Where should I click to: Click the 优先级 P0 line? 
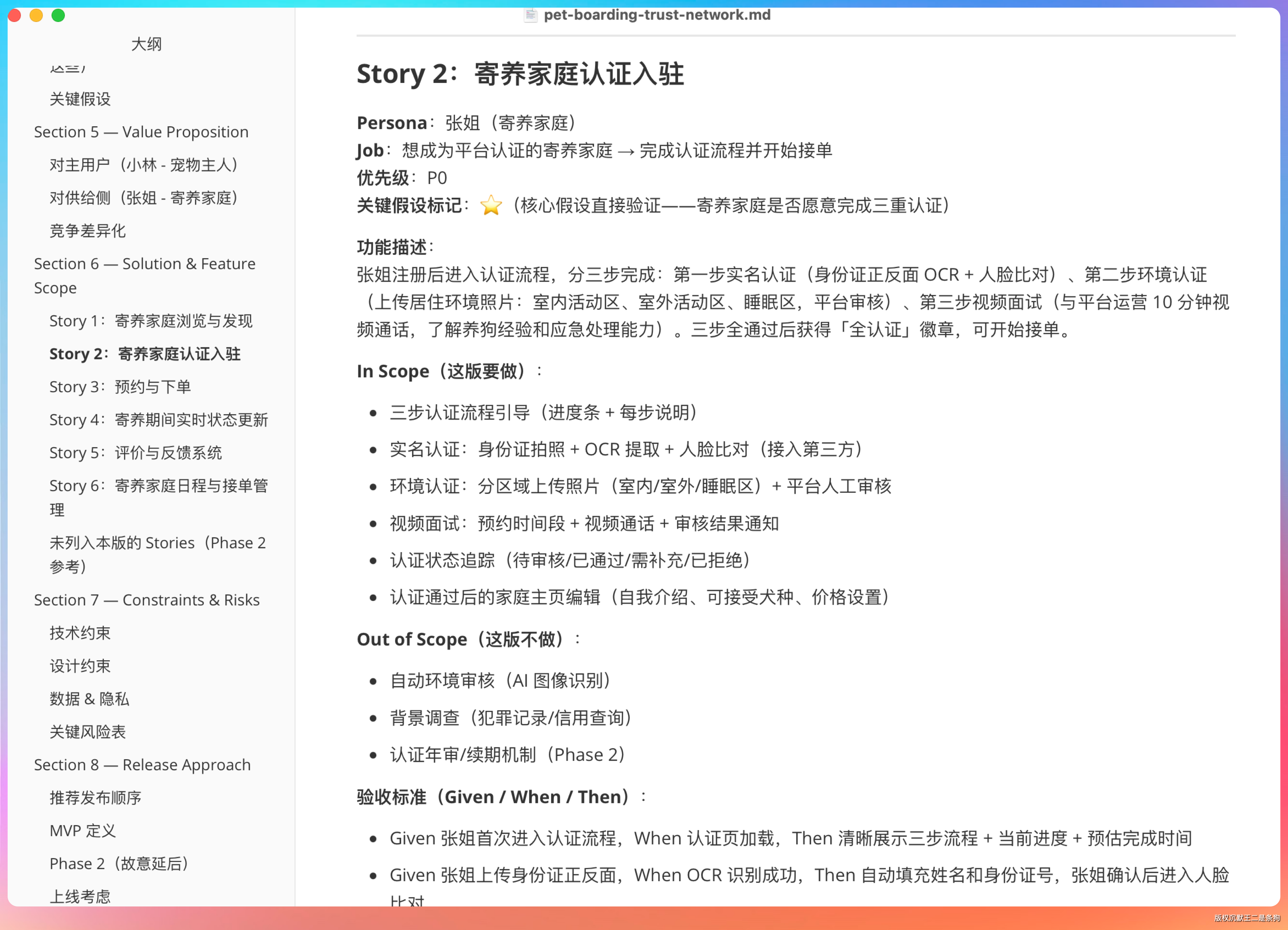[402, 178]
